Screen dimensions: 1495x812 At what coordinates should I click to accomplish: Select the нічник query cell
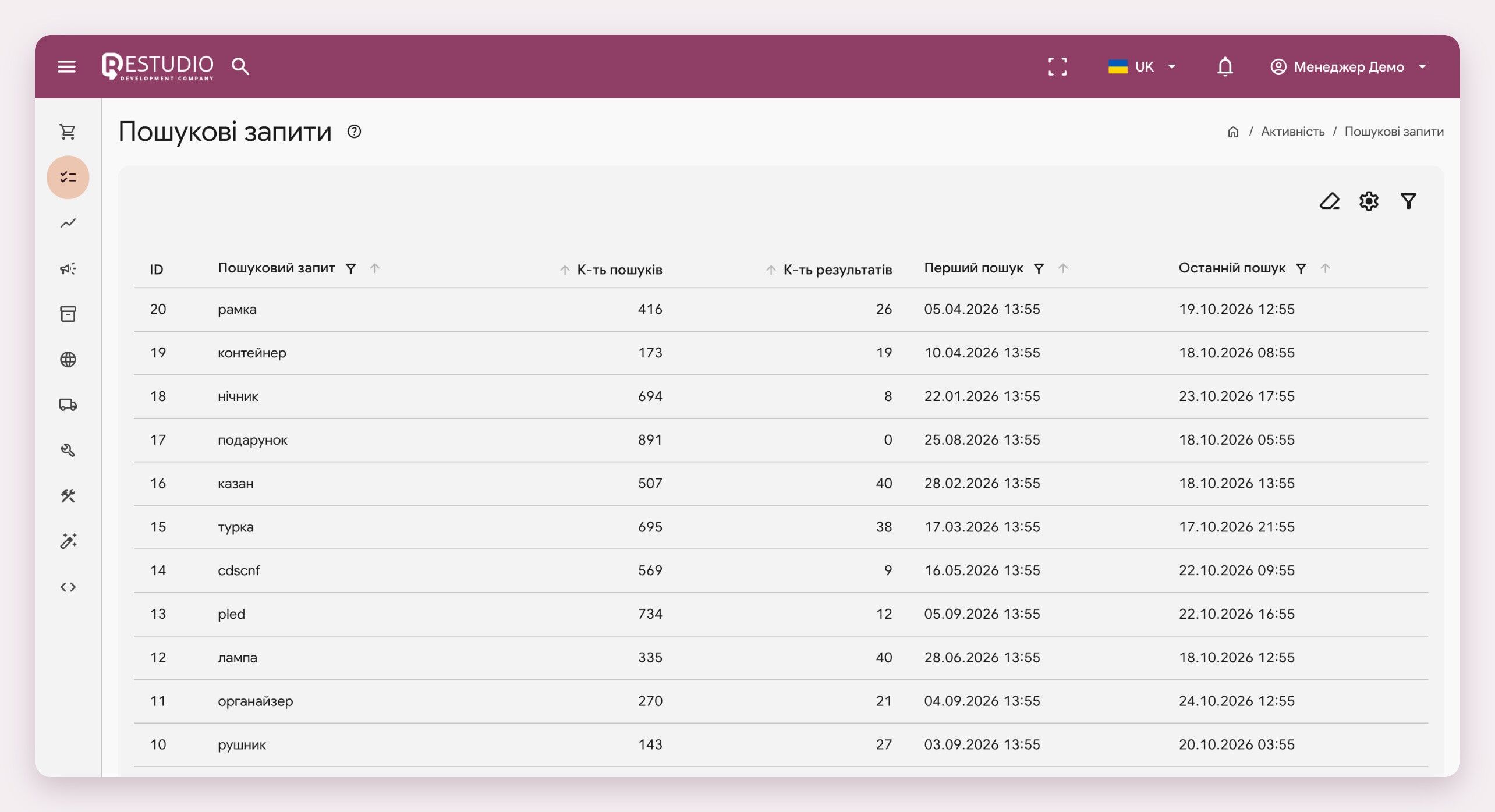(x=238, y=396)
